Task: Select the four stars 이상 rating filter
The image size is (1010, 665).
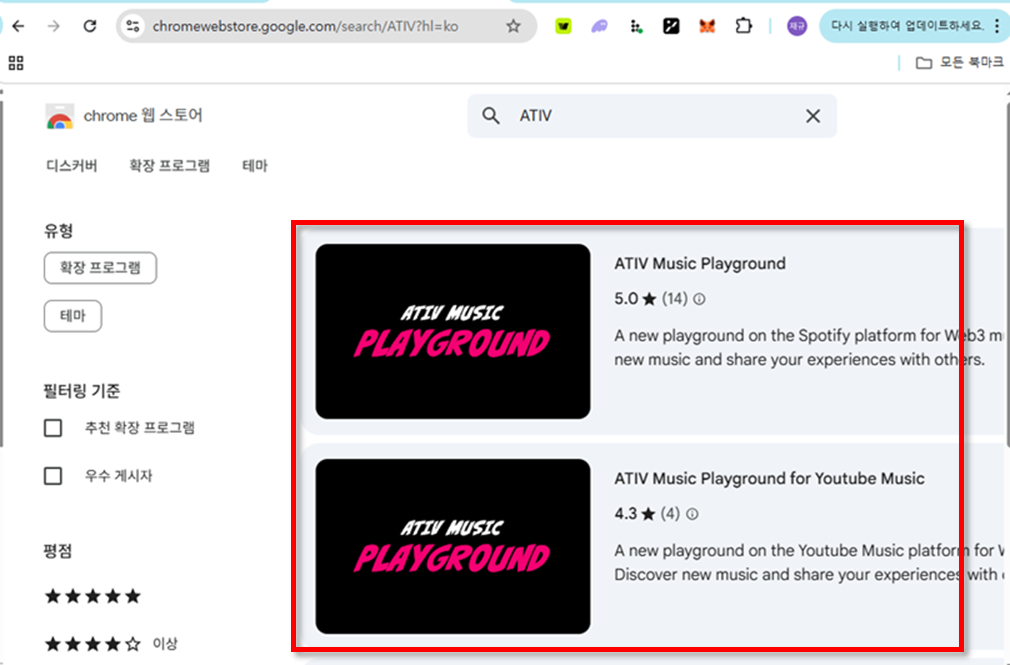Action: coord(111,644)
